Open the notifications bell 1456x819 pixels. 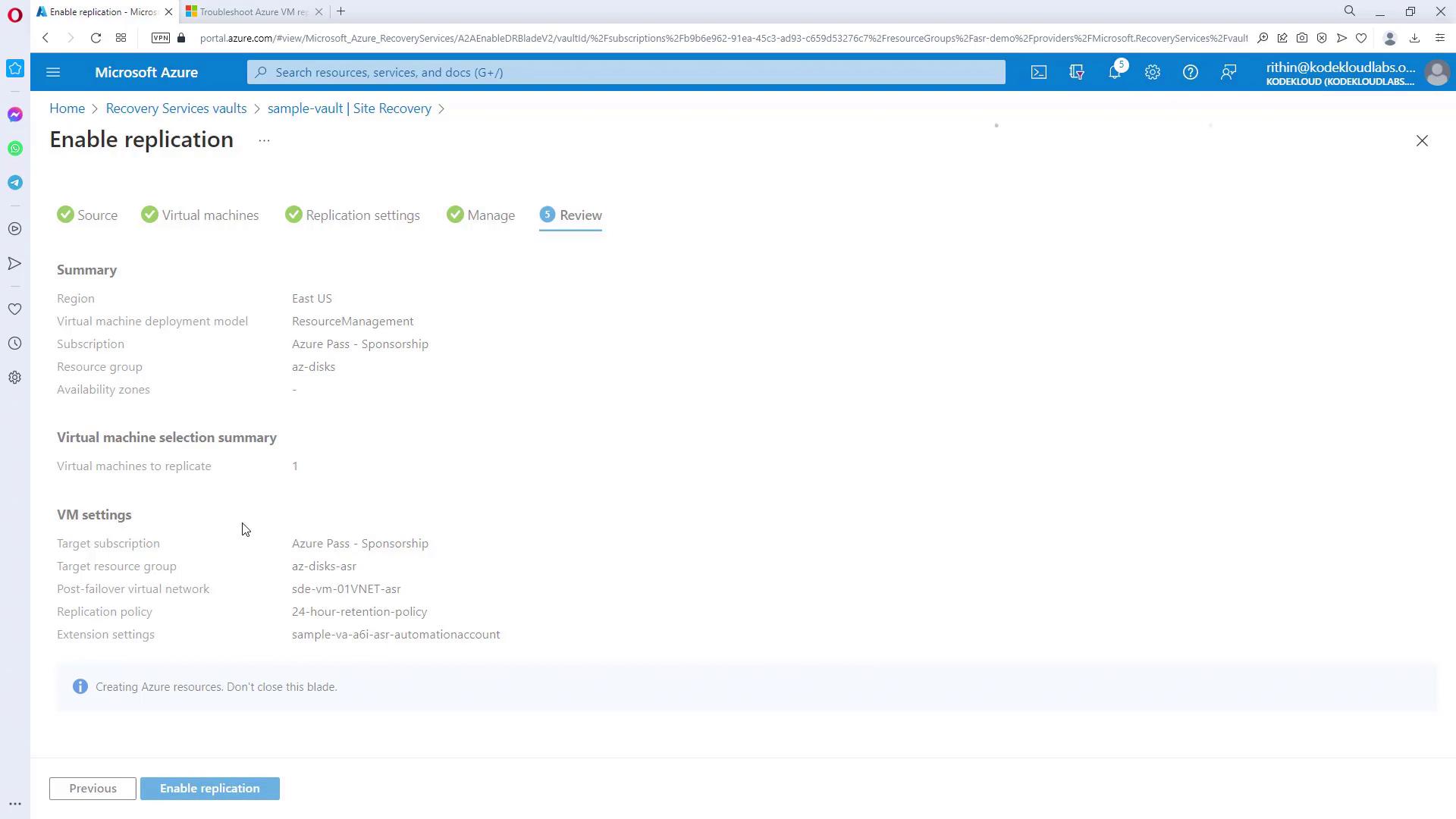pyautogui.click(x=1114, y=72)
